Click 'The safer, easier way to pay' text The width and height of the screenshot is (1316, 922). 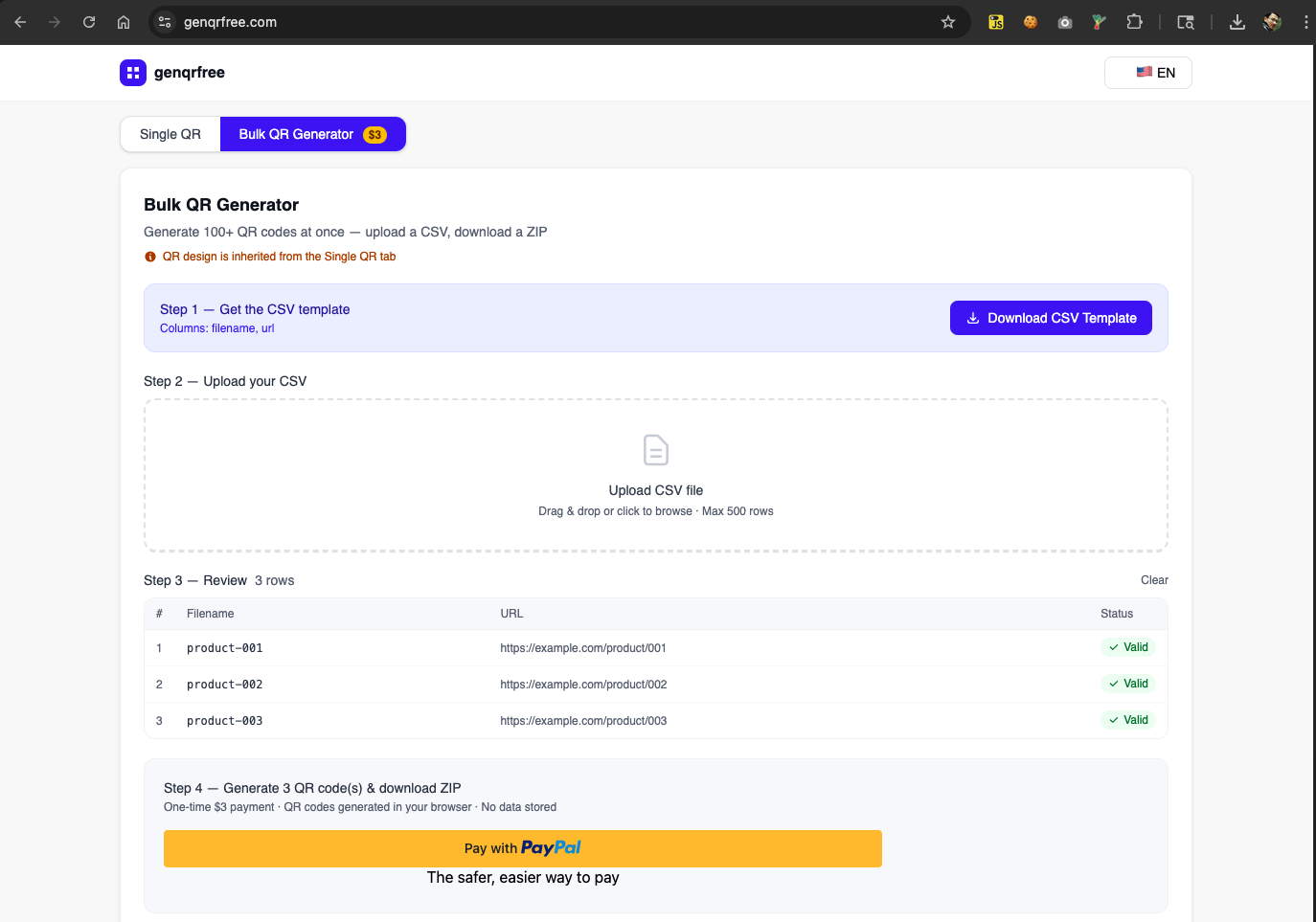coord(523,877)
